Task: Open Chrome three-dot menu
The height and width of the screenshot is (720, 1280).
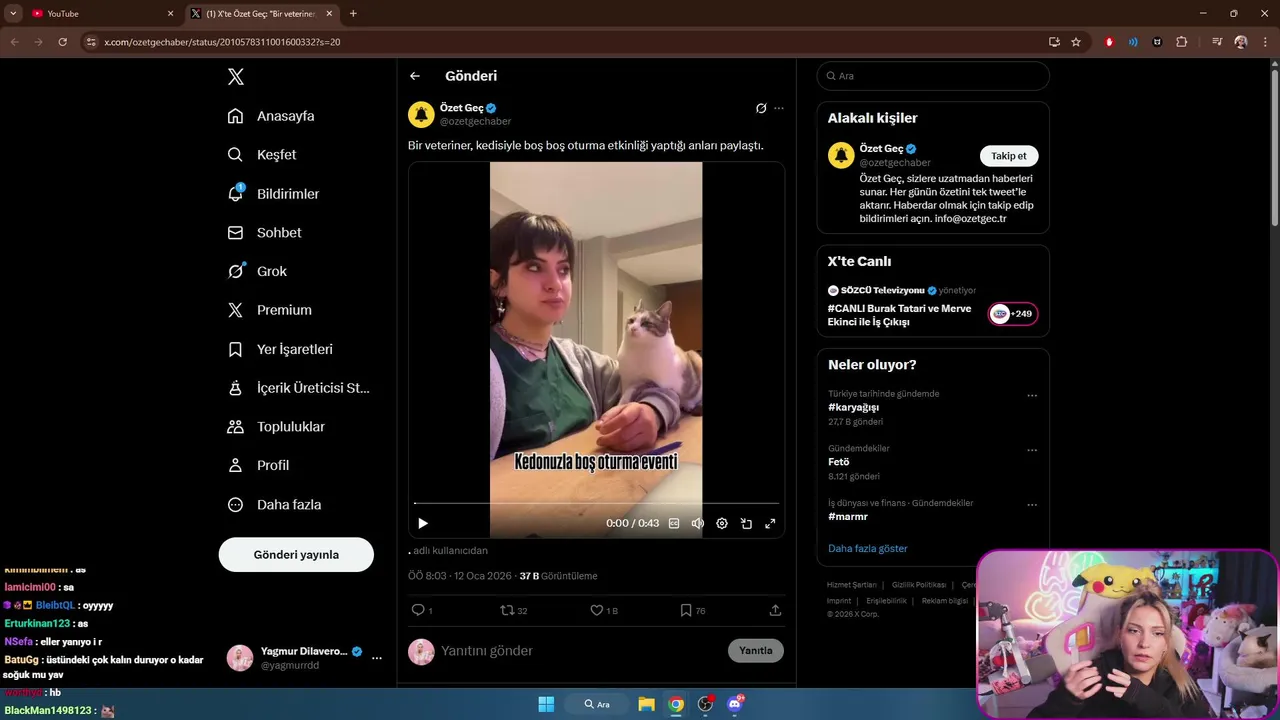Action: tap(1264, 42)
